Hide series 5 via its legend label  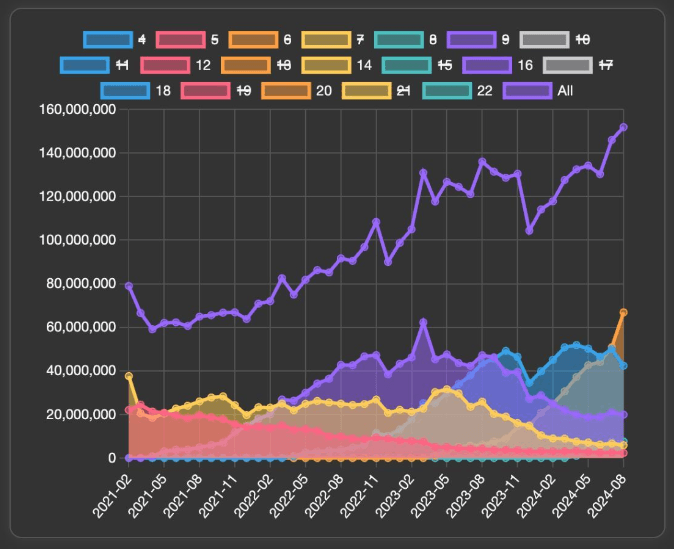coord(214,40)
